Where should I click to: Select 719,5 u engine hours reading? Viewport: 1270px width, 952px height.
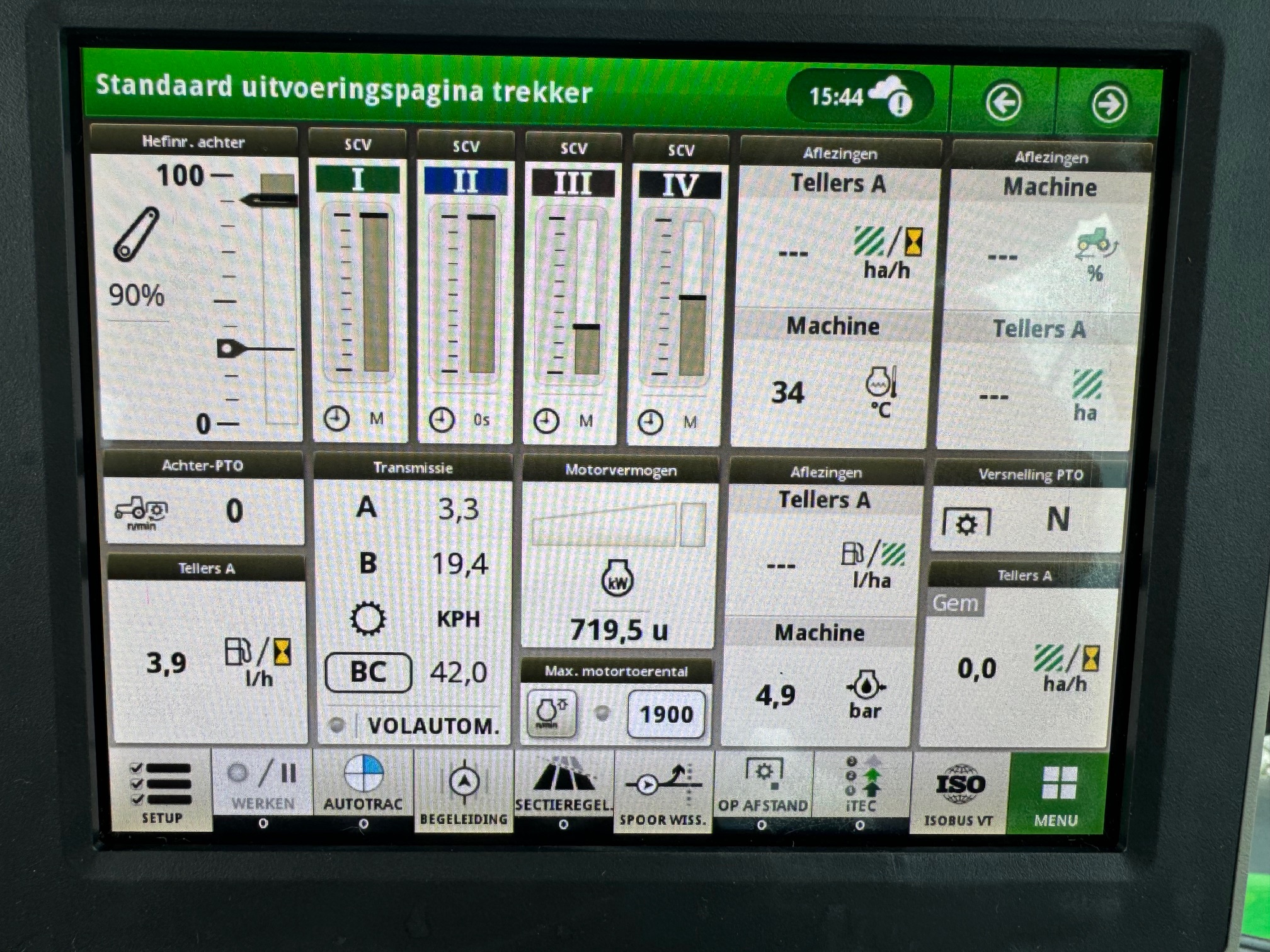pyautogui.click(x=619, y=629)
